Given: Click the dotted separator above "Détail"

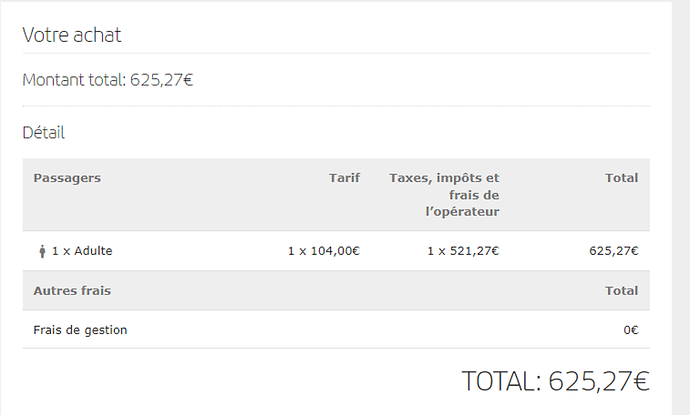Looking at the screenshot, I should (336, 106).
